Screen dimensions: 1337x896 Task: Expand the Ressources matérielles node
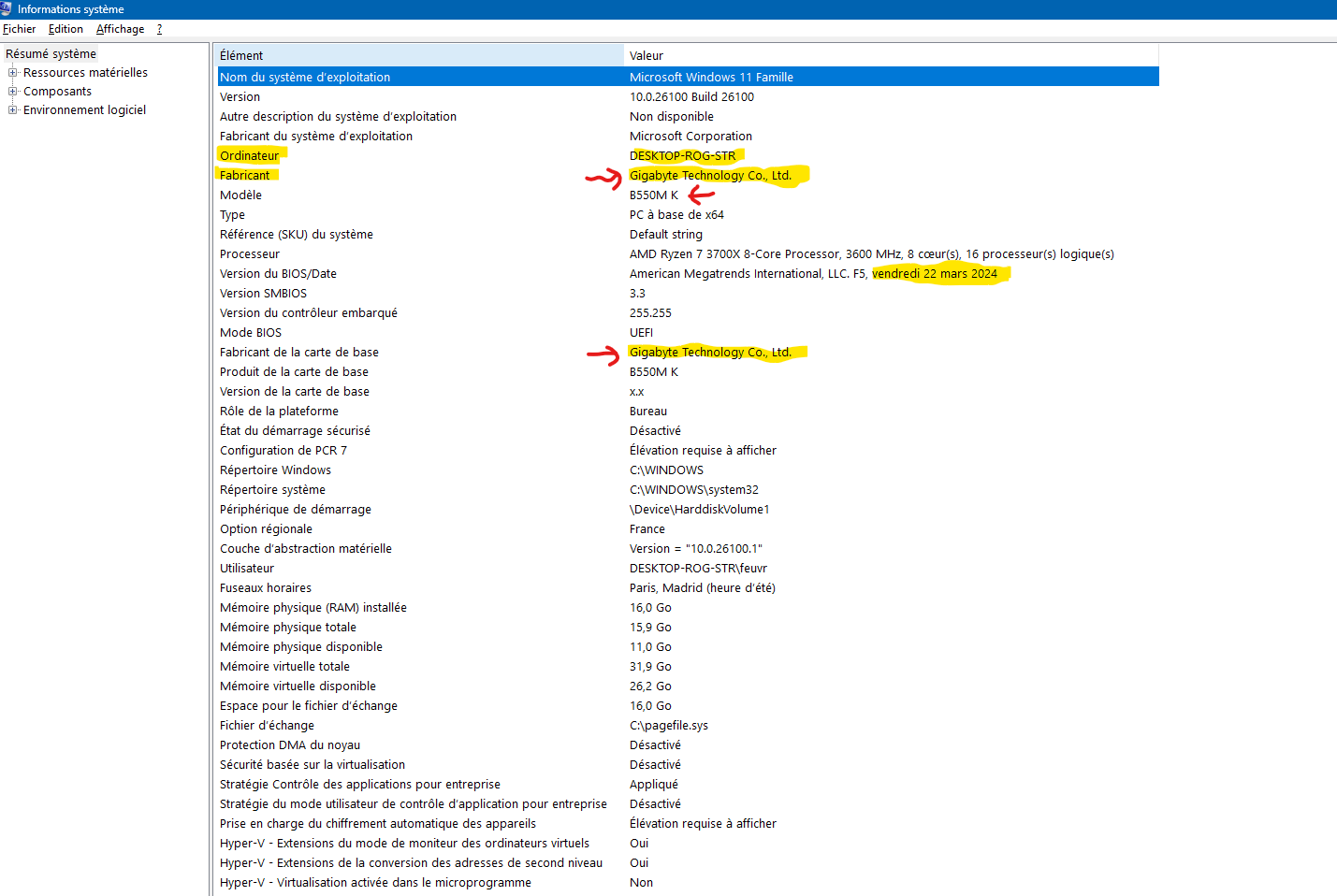click(13, 72)
